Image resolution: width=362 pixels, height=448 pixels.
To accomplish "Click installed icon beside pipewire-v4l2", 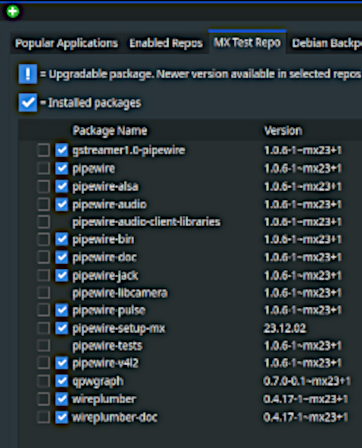I will (x=62, y=363).
